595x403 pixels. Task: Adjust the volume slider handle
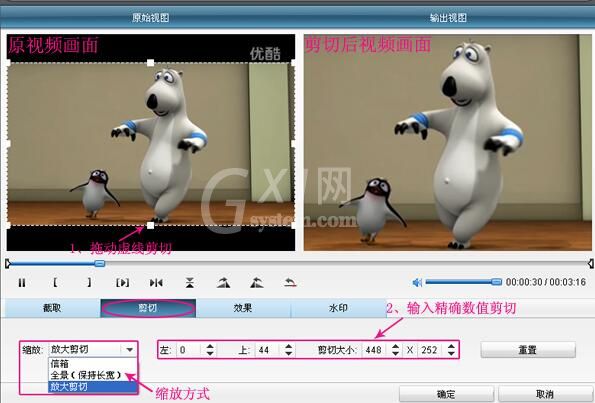point(496,282)
